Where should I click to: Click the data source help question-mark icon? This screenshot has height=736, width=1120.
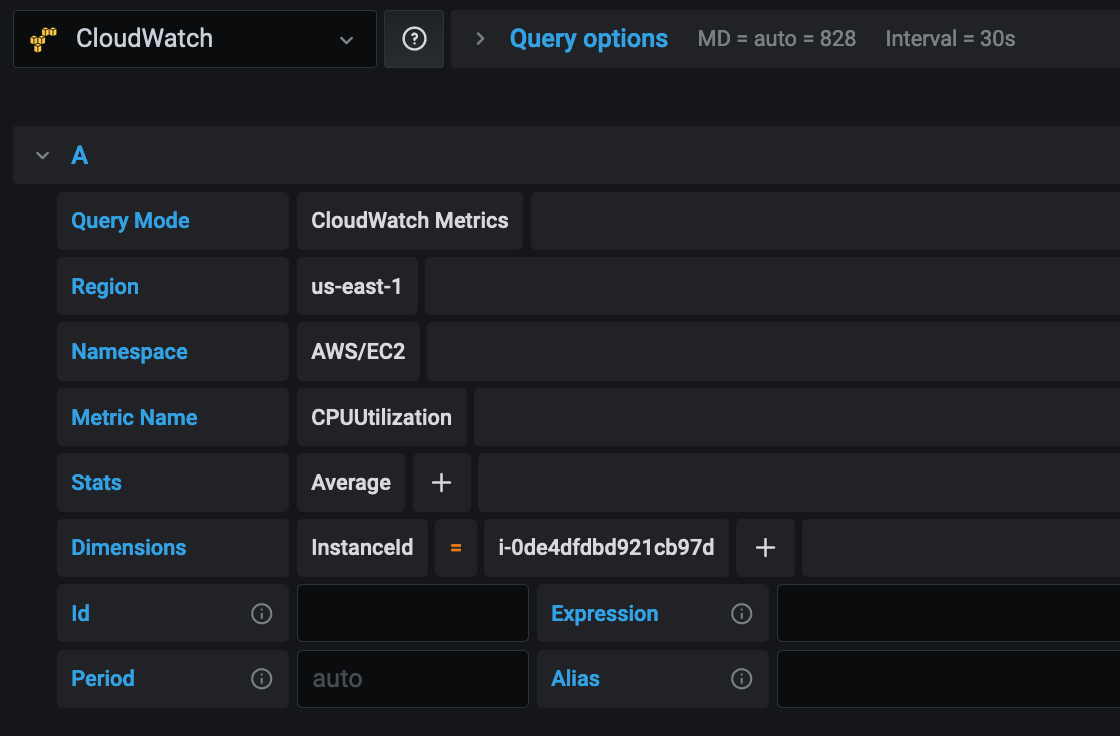point(414,39)
